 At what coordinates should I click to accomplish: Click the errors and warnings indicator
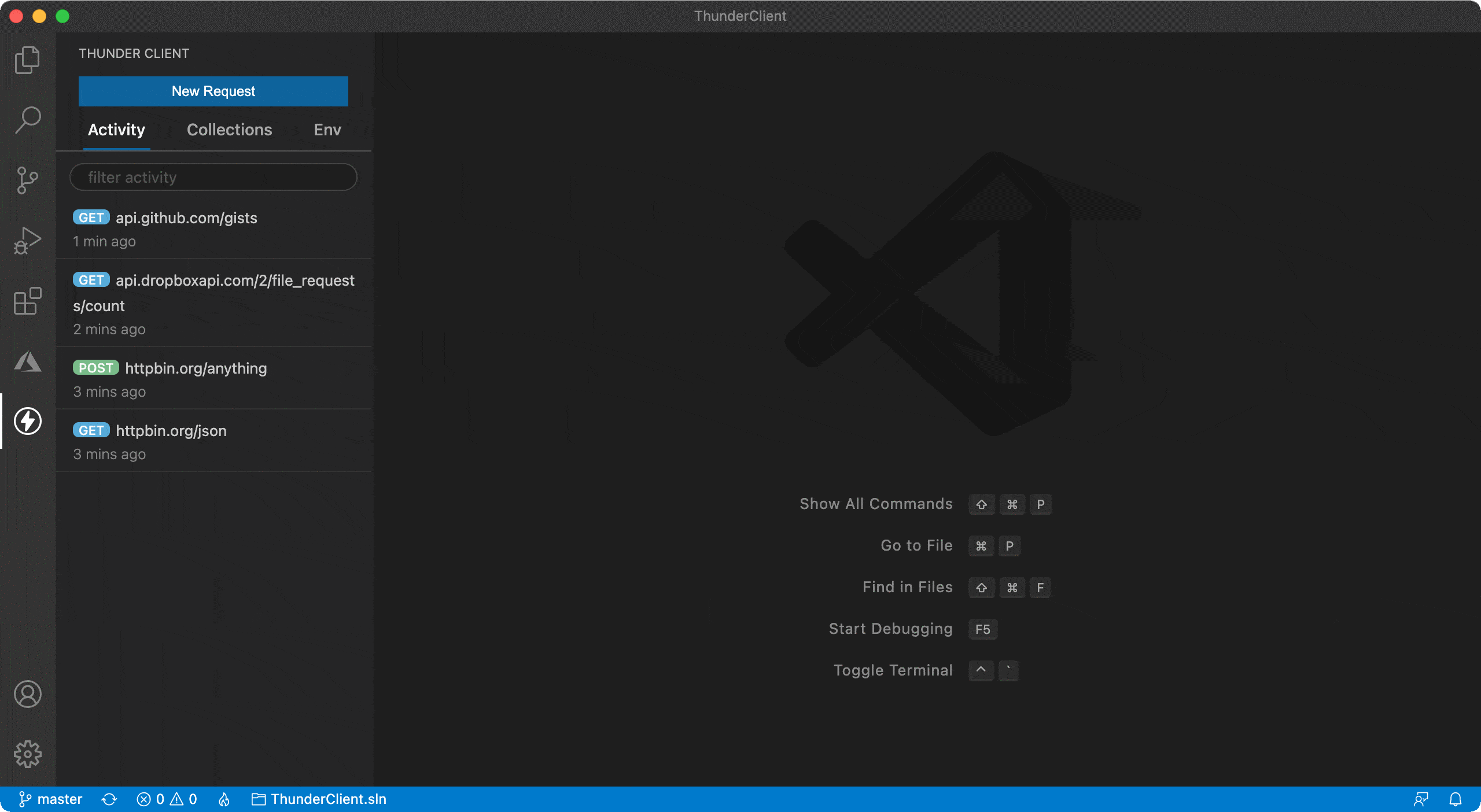pyautogui.click(x=167, y=799)
